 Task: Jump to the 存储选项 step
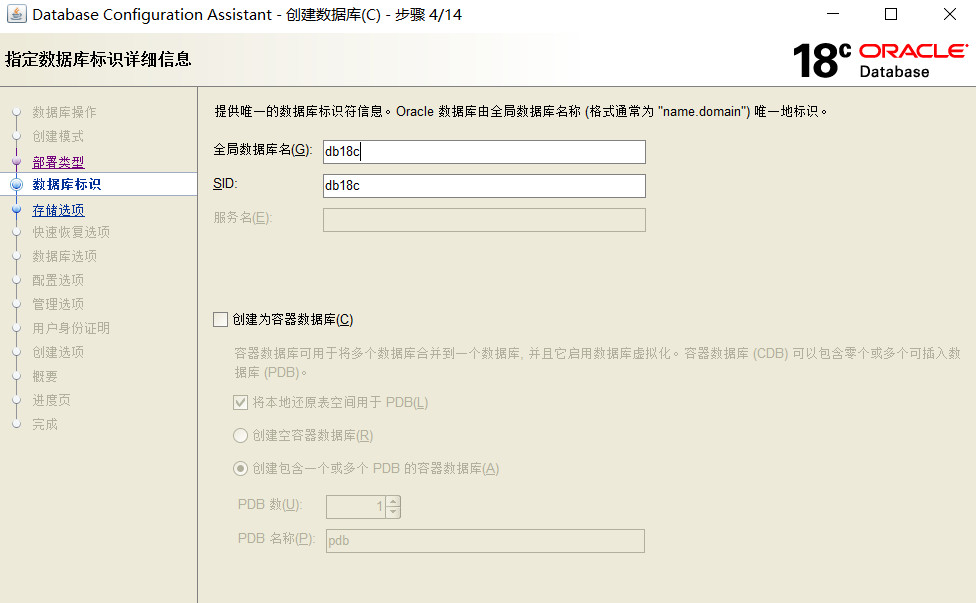[x=58, y=210]
